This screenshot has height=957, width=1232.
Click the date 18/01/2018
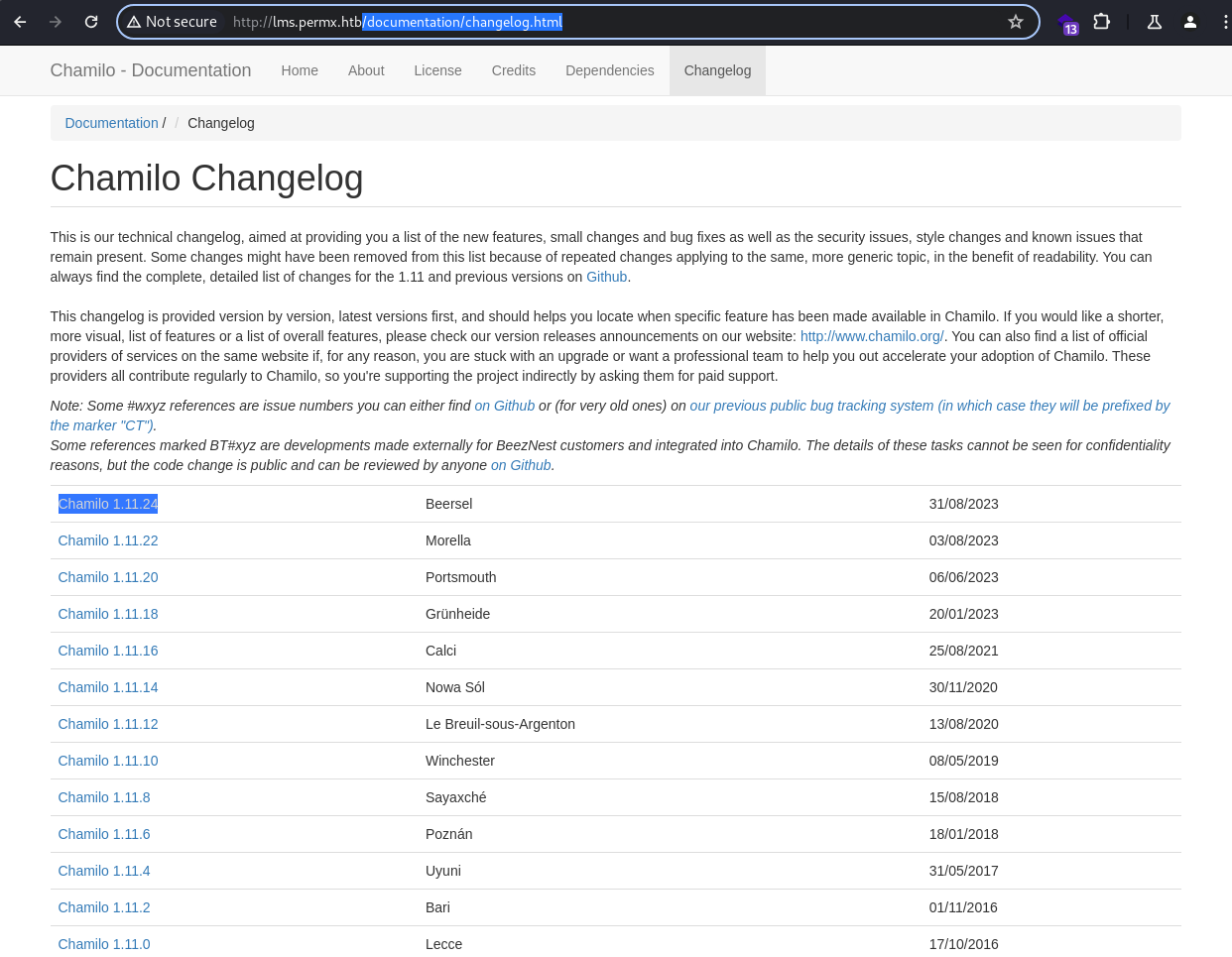coord(964,834)
